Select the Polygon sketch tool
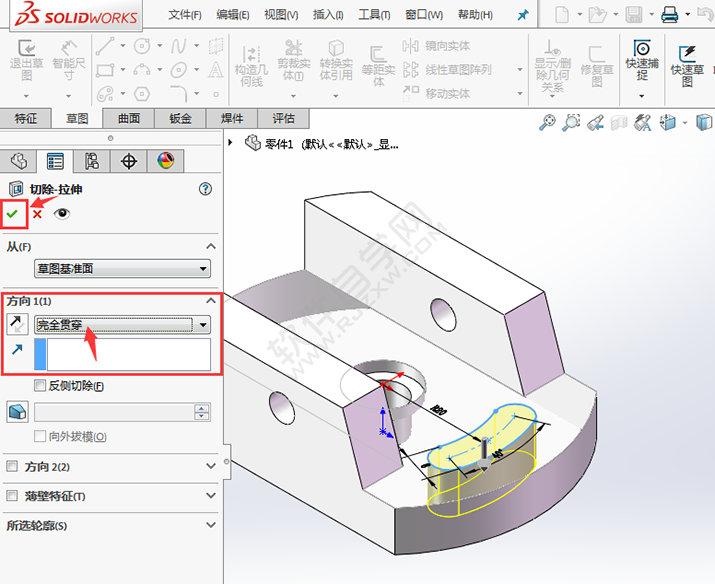Screen dimensions: 715x584 (142, 94)
